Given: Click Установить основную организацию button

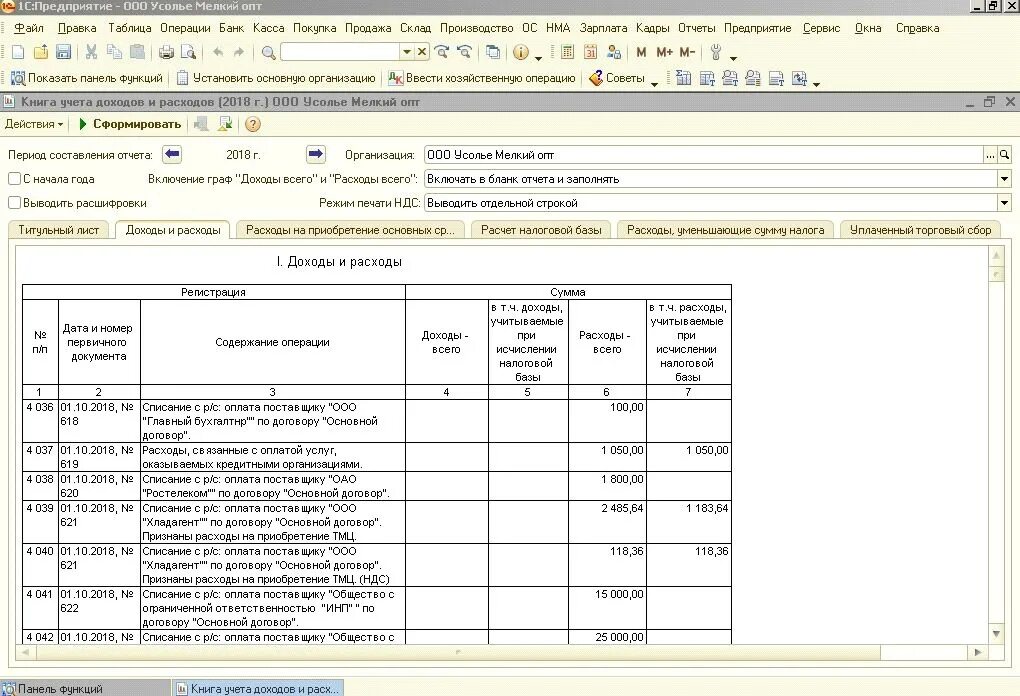Looking at the screenshot, I should pyautogui.click(x=276, y=78).
